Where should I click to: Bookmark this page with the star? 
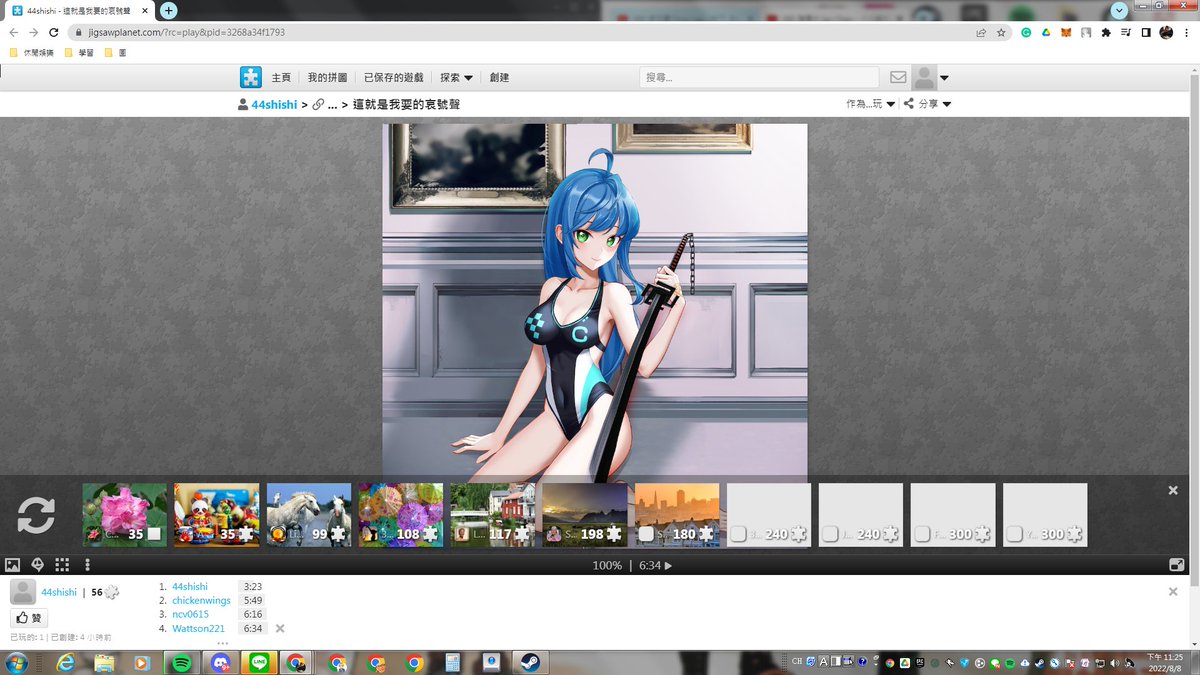[x=1001, y=32]
